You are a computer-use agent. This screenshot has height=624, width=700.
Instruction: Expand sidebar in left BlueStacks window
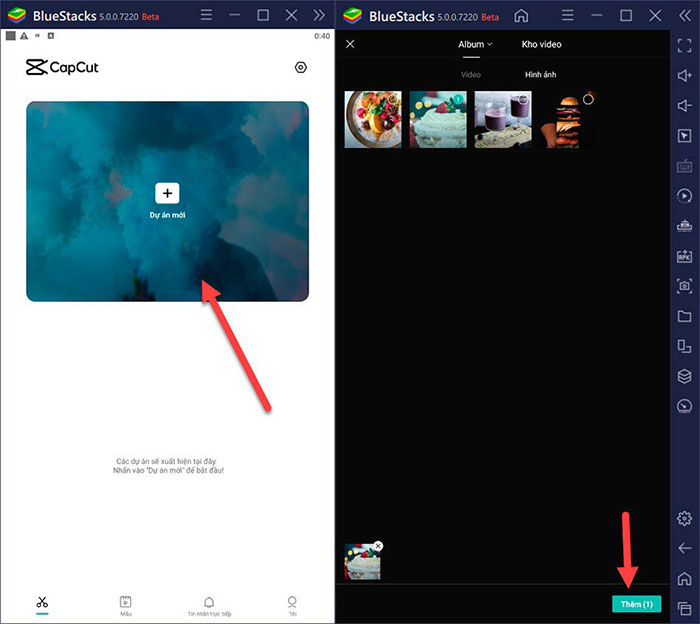coord(319,15)
